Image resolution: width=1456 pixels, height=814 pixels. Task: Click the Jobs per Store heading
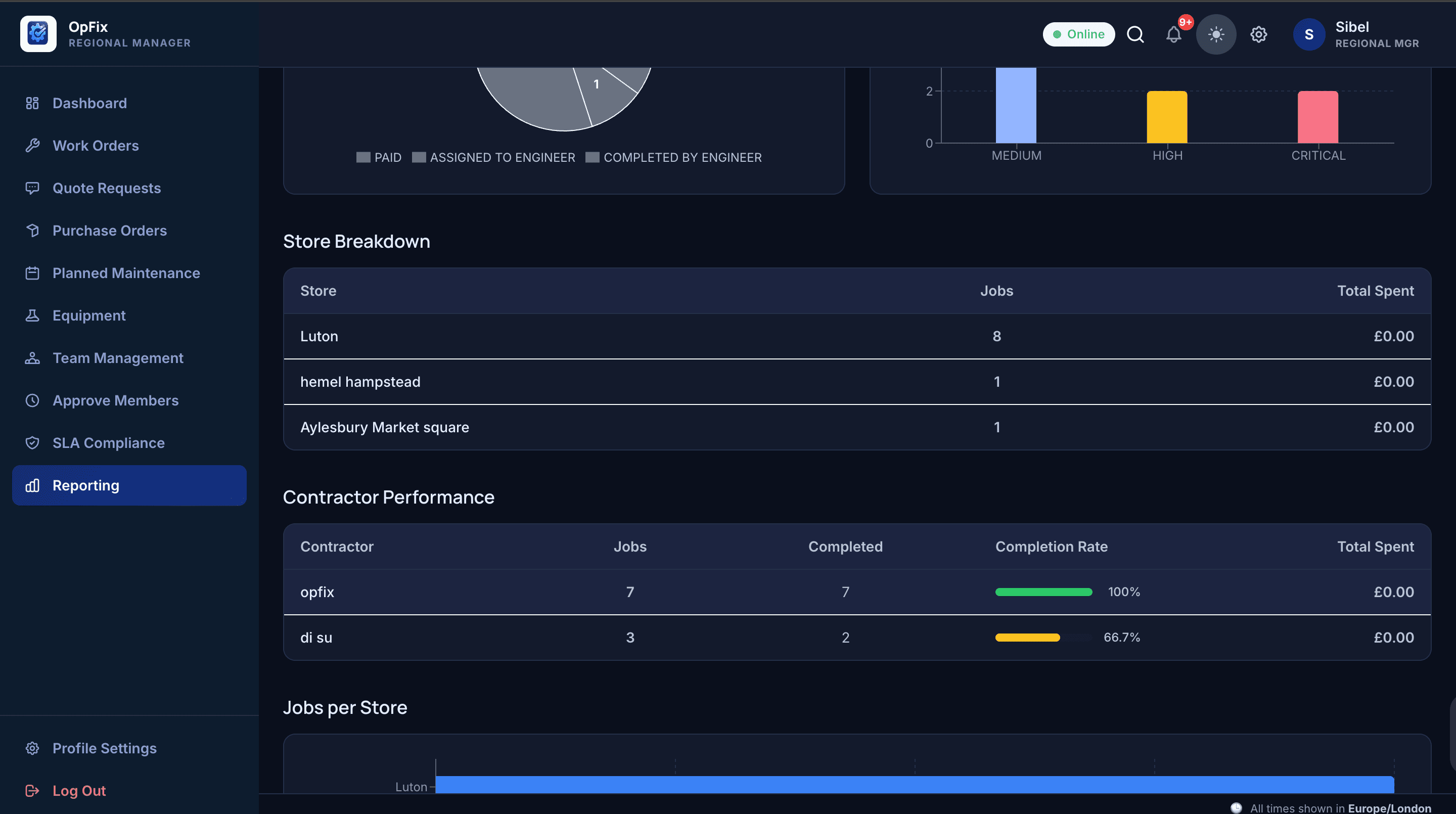coord(345,707)
